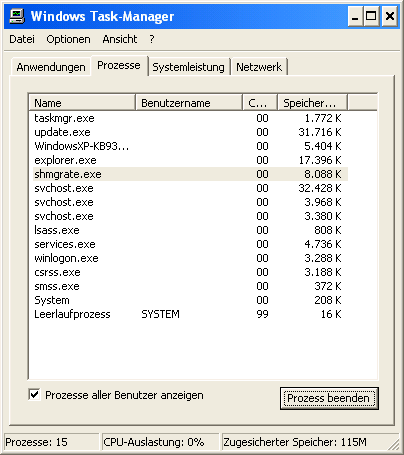Image resolution: width=404 pixels, height=455 pixels.
Task: Switch to the Systemleistung tab
Action: [x=188, y=67]
